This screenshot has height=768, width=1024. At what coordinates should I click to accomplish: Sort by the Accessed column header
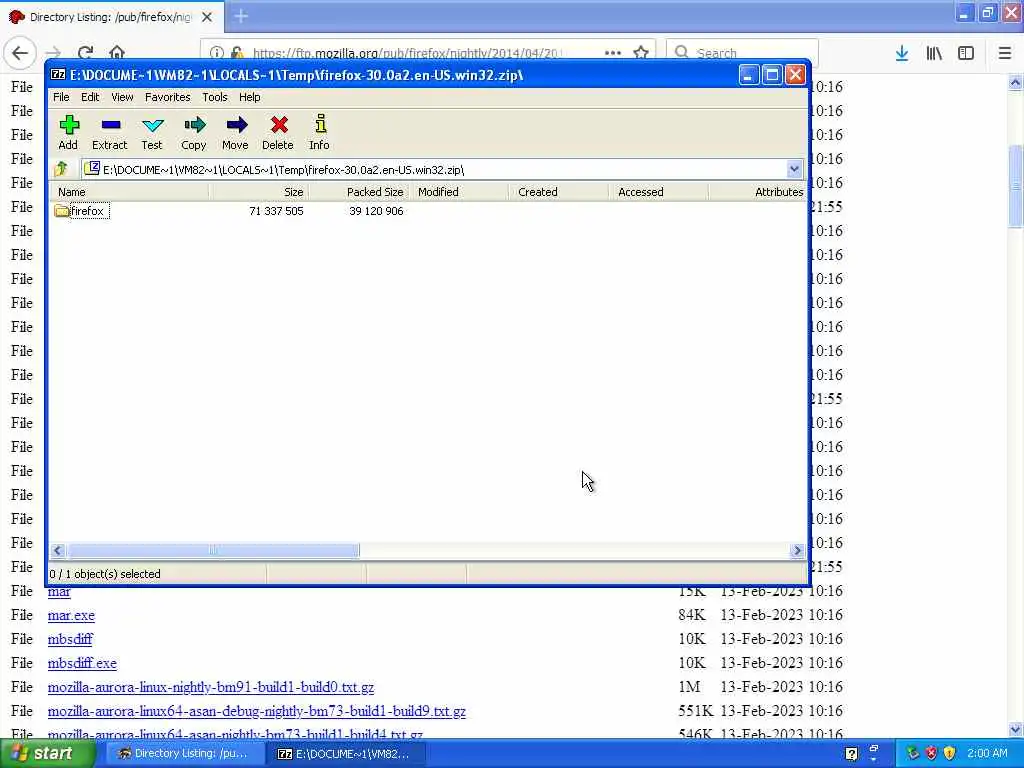(x=659, y=192)
